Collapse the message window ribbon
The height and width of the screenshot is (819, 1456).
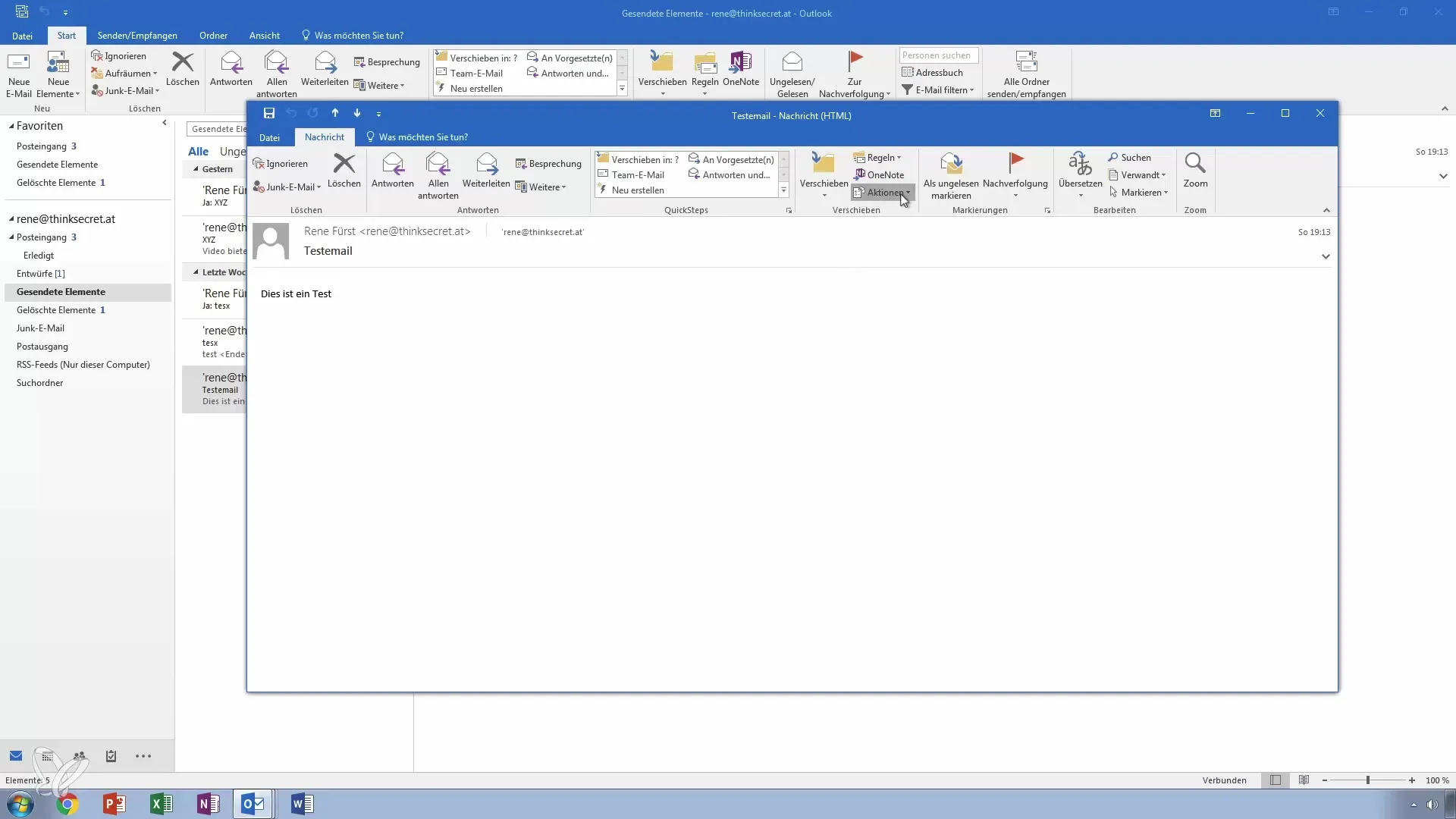click(1326, 210)
